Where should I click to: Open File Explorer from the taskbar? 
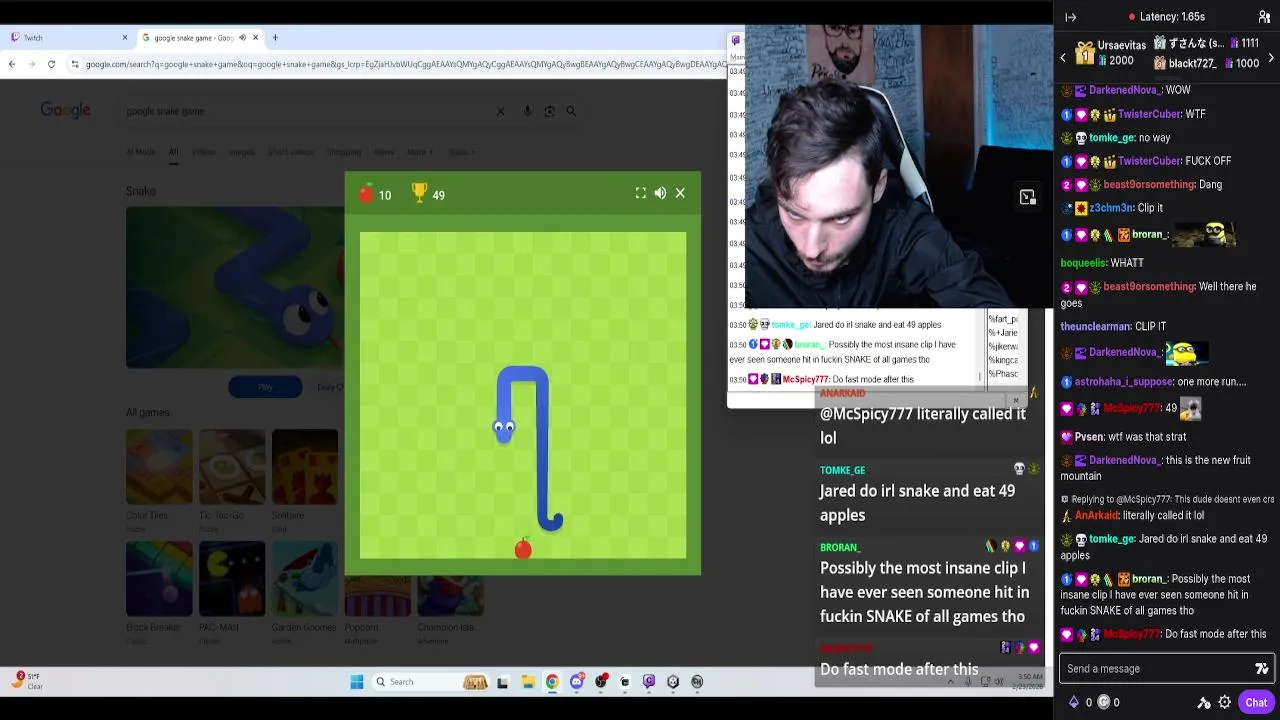click(528, 682)
